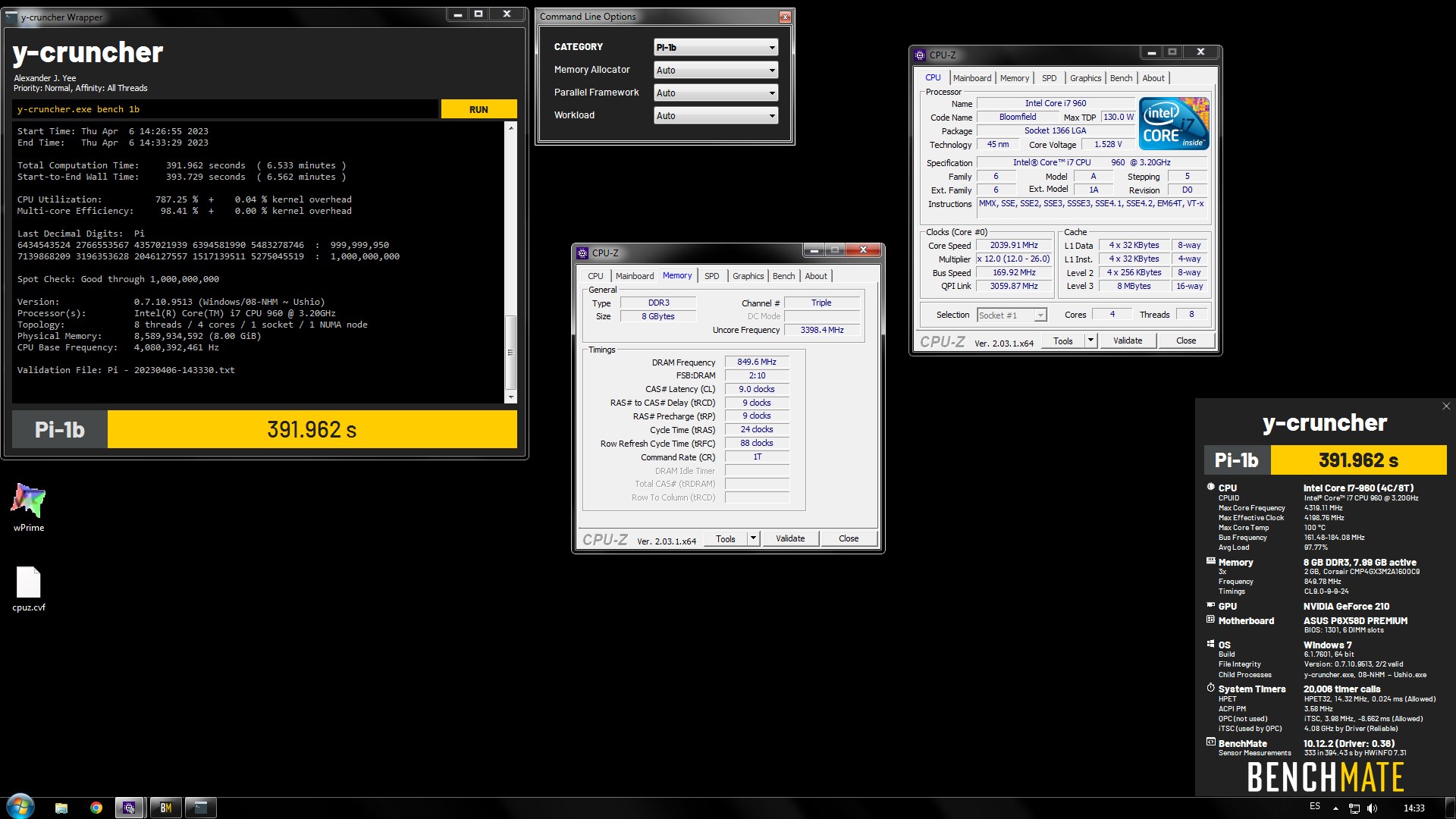Image resolution: width=1456 pixels, height=819 pixels.
Task: Click 'Validation File: Pi - 20230406-143330.txt' line
Action: pyautogui.click(x=126, y=370)
